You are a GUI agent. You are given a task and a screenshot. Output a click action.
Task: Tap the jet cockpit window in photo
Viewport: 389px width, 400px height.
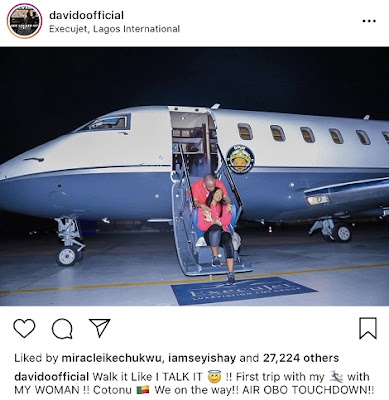coord(109,123)
